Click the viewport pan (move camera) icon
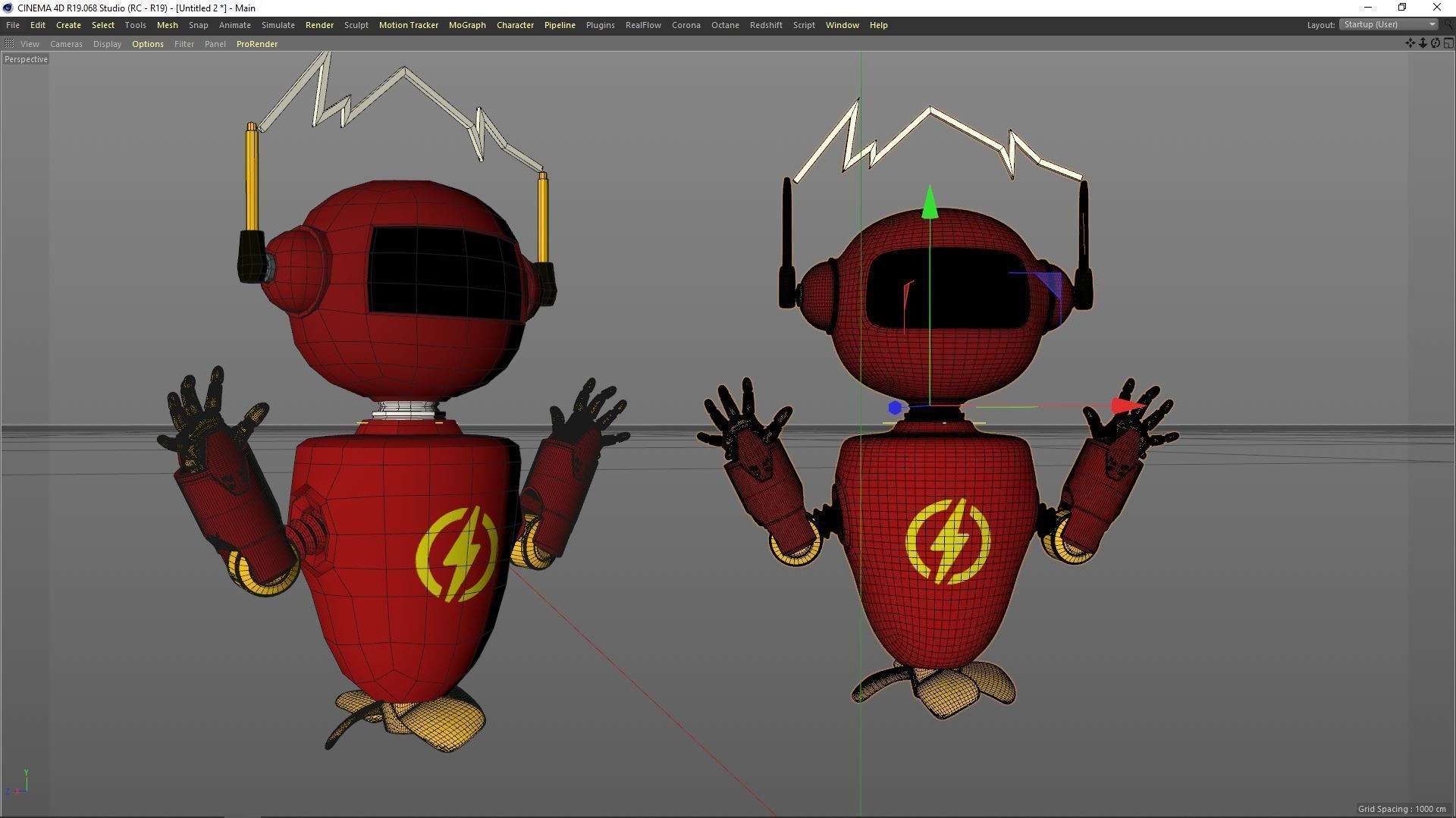Image resolution: width=1456 pixels, height=818 pixels. click(x=1410, y=43)
